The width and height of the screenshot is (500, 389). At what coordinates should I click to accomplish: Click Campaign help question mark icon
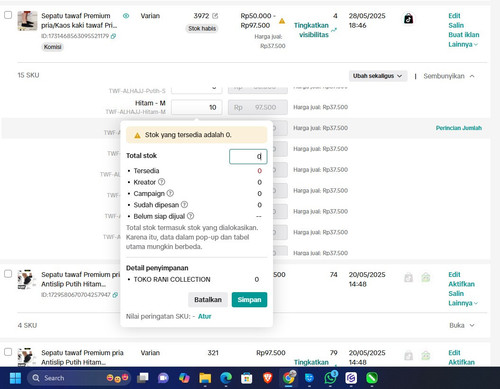170,193
